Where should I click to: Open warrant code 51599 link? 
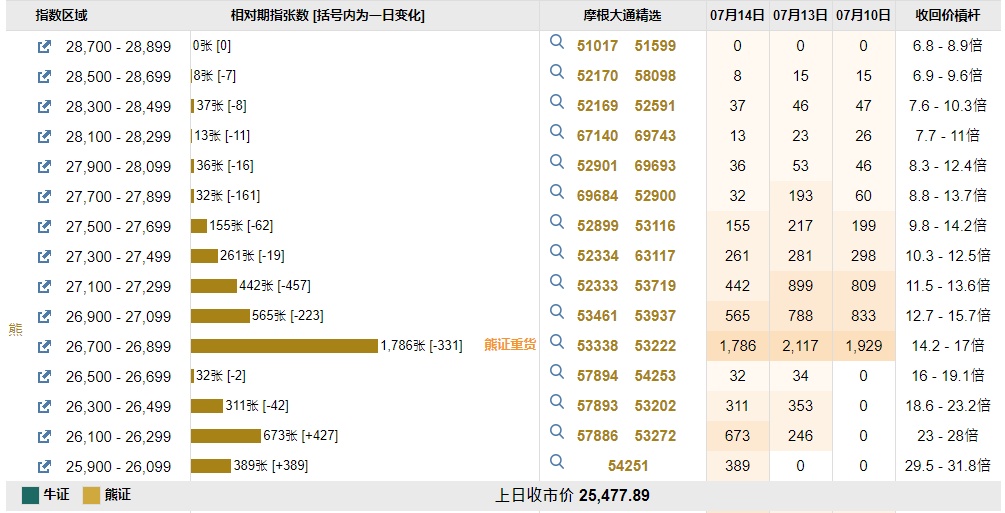click(x=655, y=46)
